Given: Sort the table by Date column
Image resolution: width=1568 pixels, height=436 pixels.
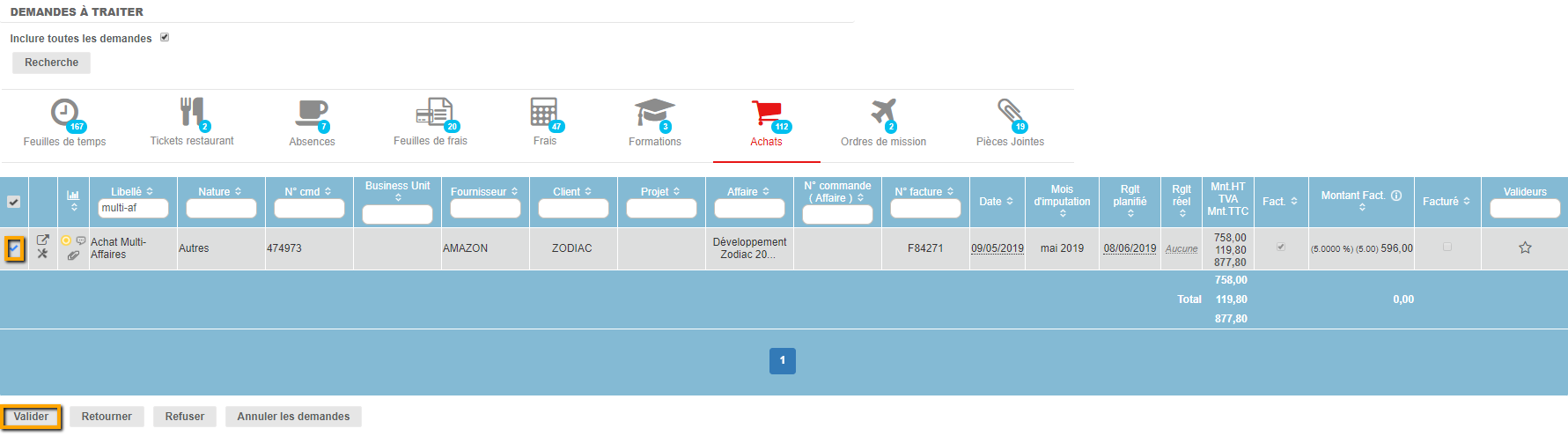Looking at the screenshot, I should coord(996,202).
